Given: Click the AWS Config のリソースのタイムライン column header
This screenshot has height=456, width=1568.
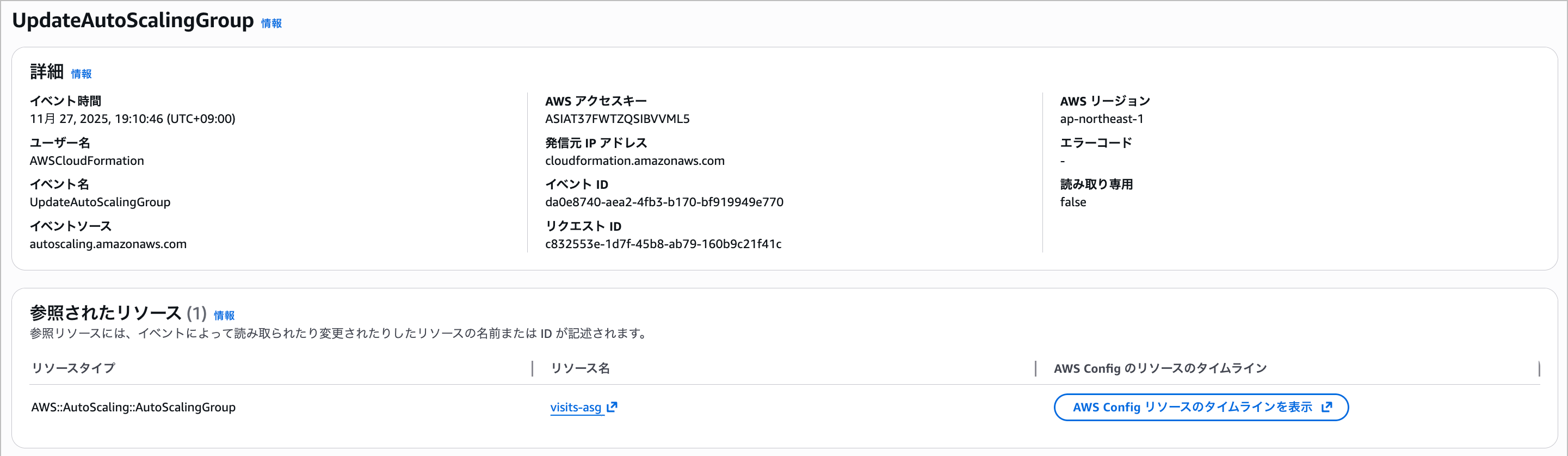Looking at the screenshot, I should click(x=1159, y=368).
